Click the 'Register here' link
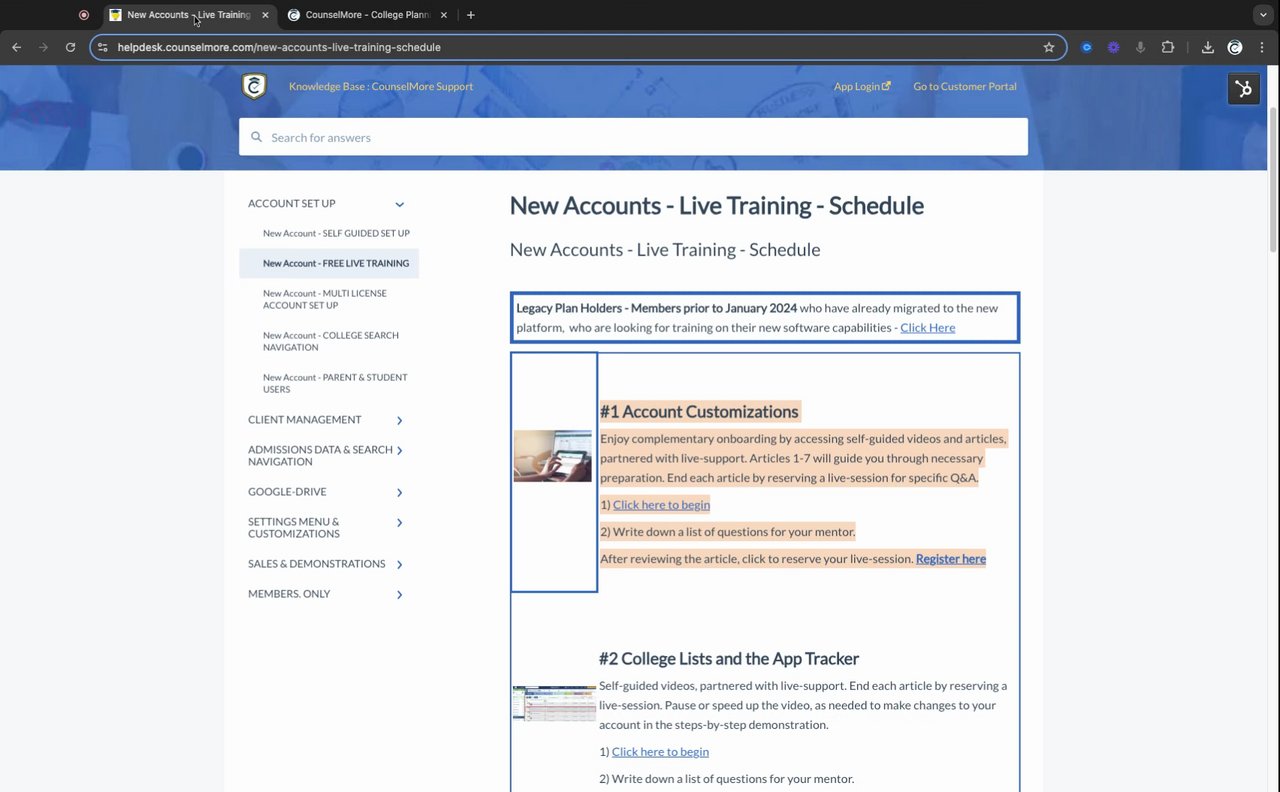Screen dimensions: 1280x792 (951, 559)
